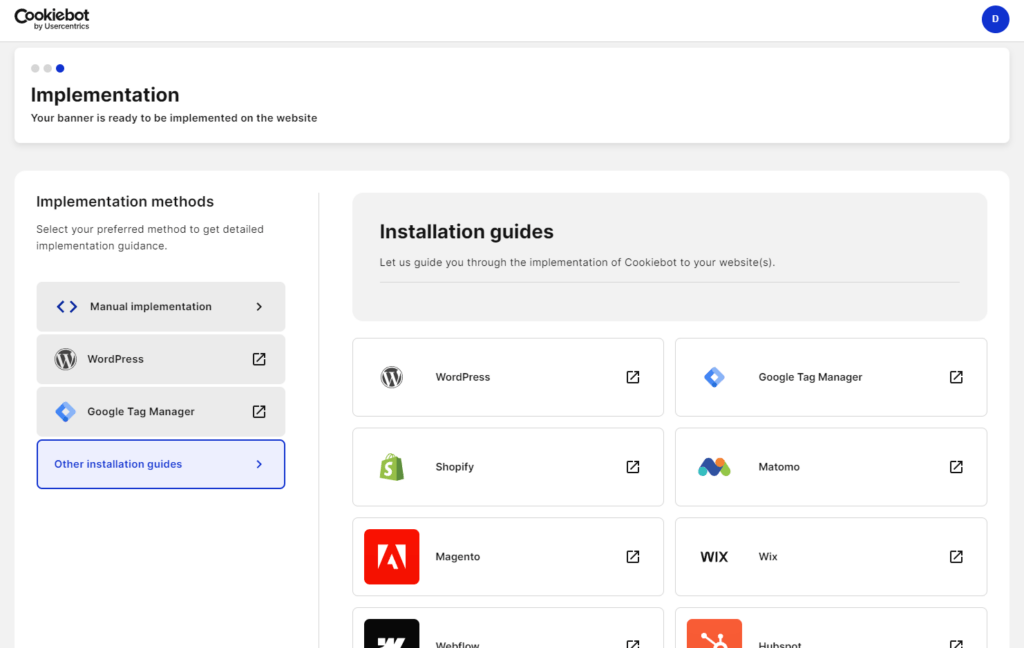Open external link icon for sidebar WordPress
The width and height of the screenshot is (1024, 648).
pos(259,359)
